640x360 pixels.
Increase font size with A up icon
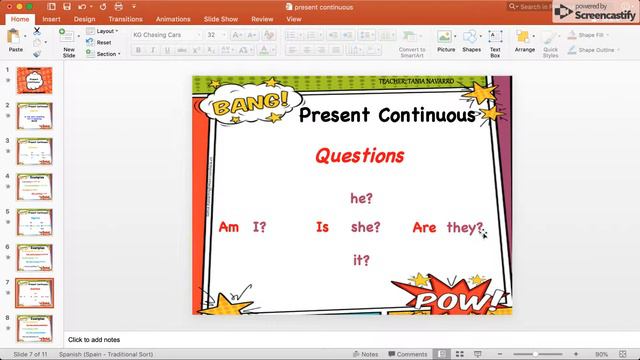click(237, 35)
